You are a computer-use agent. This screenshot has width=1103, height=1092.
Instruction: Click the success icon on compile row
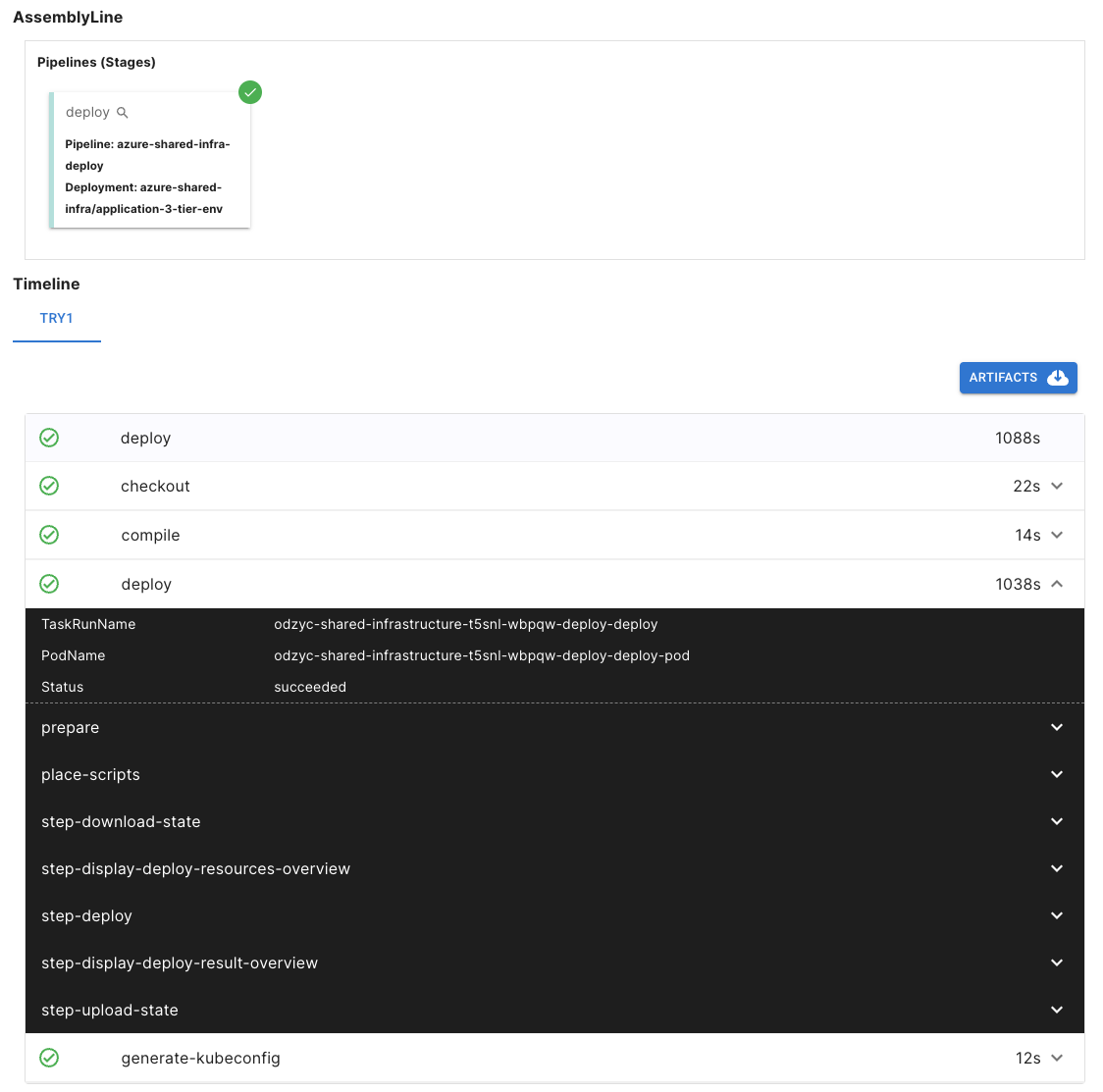pos(49,535)
